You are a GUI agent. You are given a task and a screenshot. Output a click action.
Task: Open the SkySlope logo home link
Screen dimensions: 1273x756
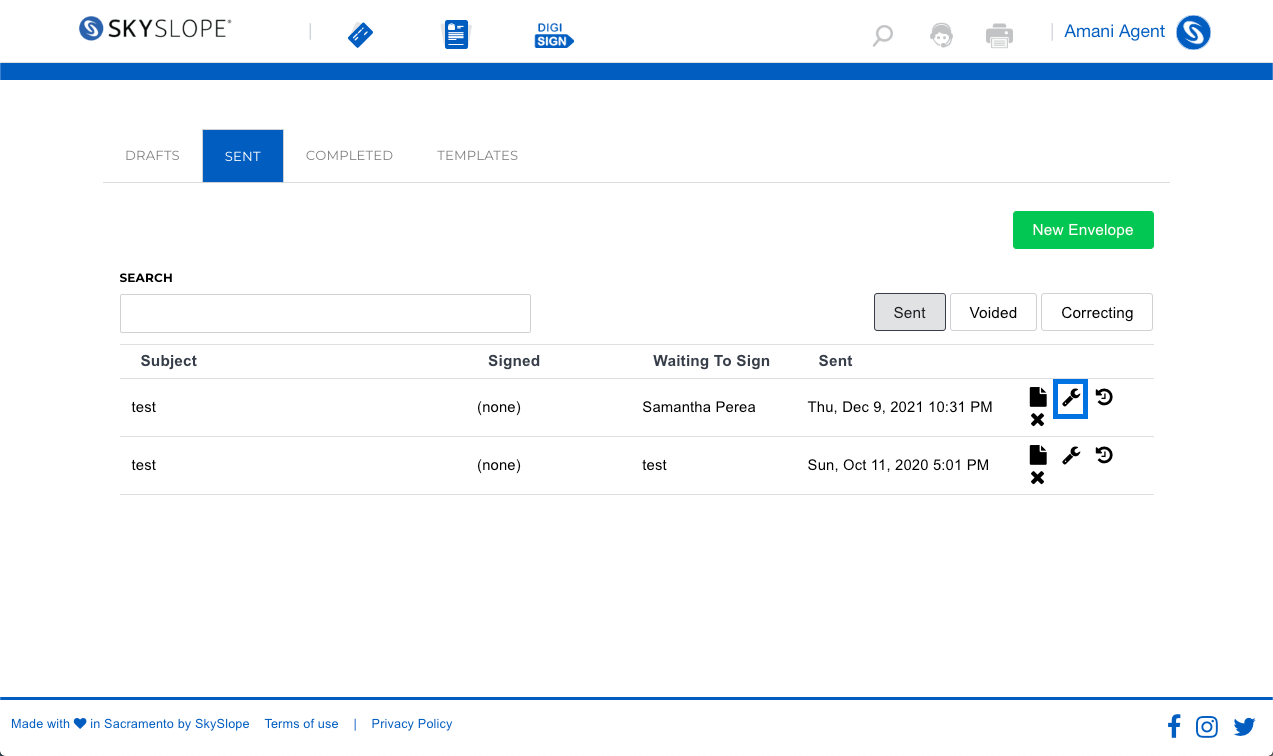coord(155,29)
